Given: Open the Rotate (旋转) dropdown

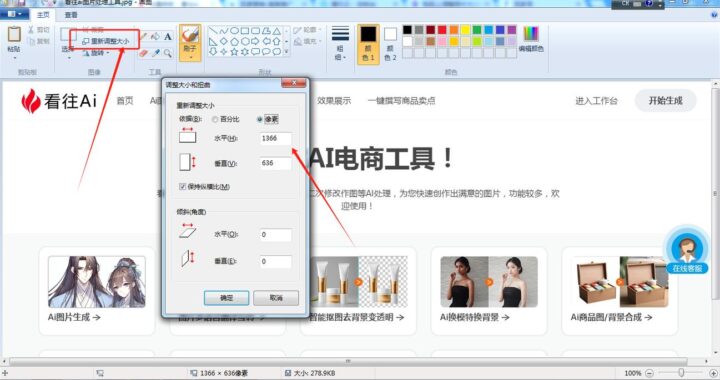Looking at the screenshot, I should click(x=96, y=53).
